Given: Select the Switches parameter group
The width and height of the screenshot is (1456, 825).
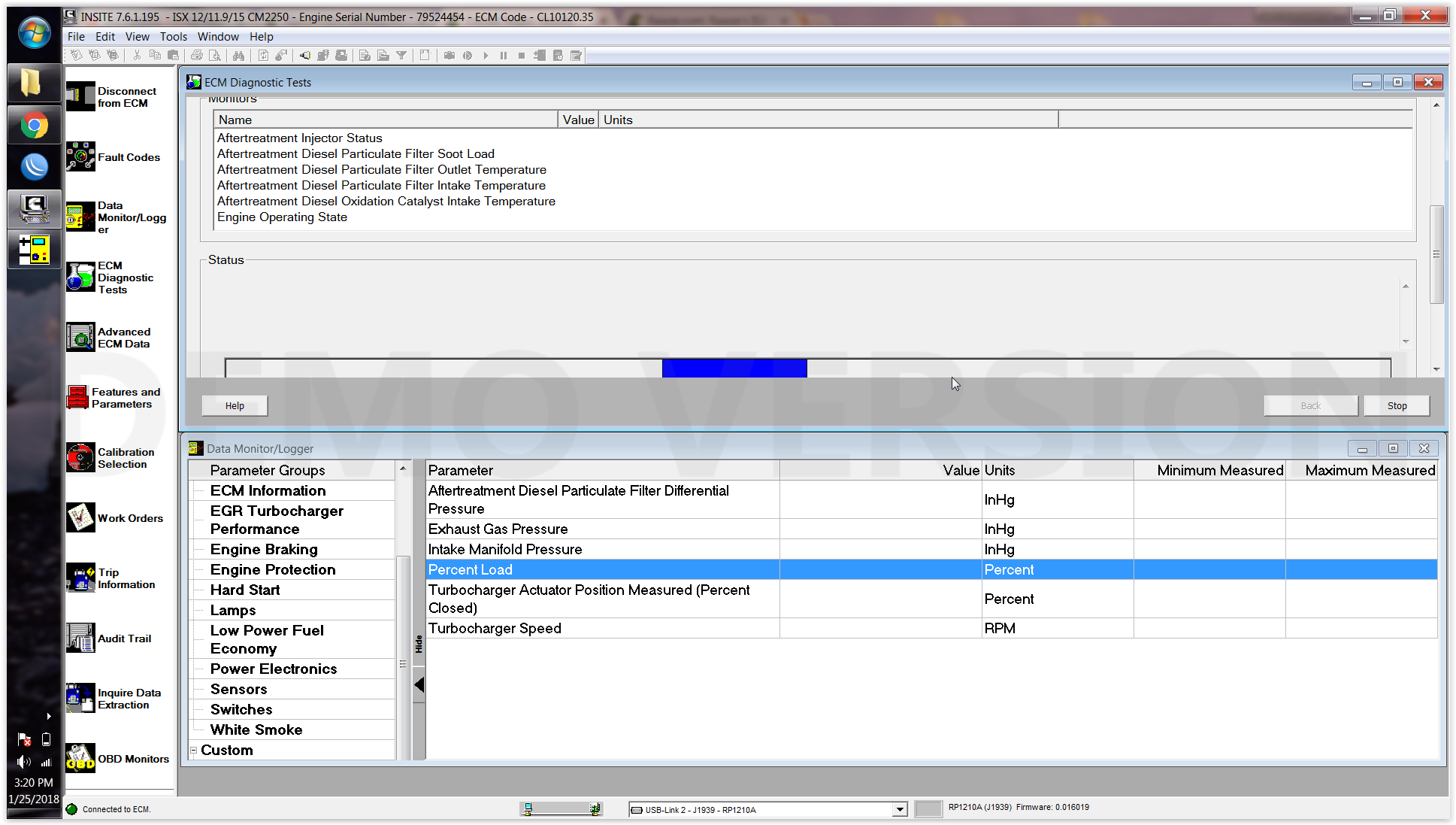Looking at the screenshot, I should pos(241,709).
